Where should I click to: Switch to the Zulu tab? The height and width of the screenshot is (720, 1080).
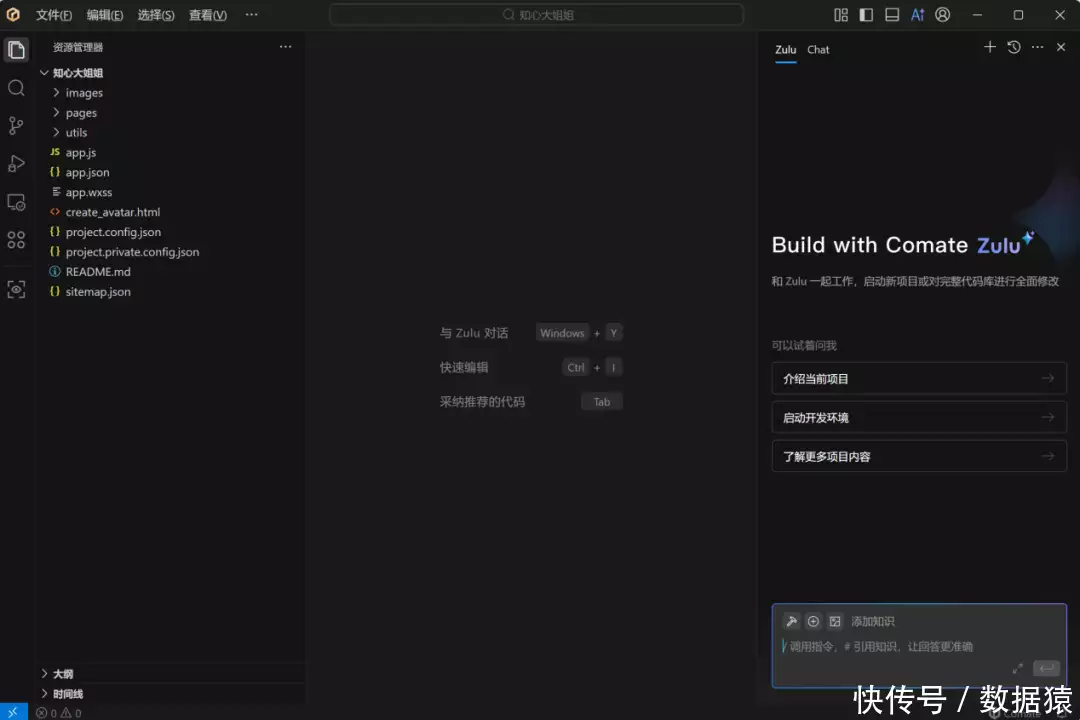tap(785, 50)
